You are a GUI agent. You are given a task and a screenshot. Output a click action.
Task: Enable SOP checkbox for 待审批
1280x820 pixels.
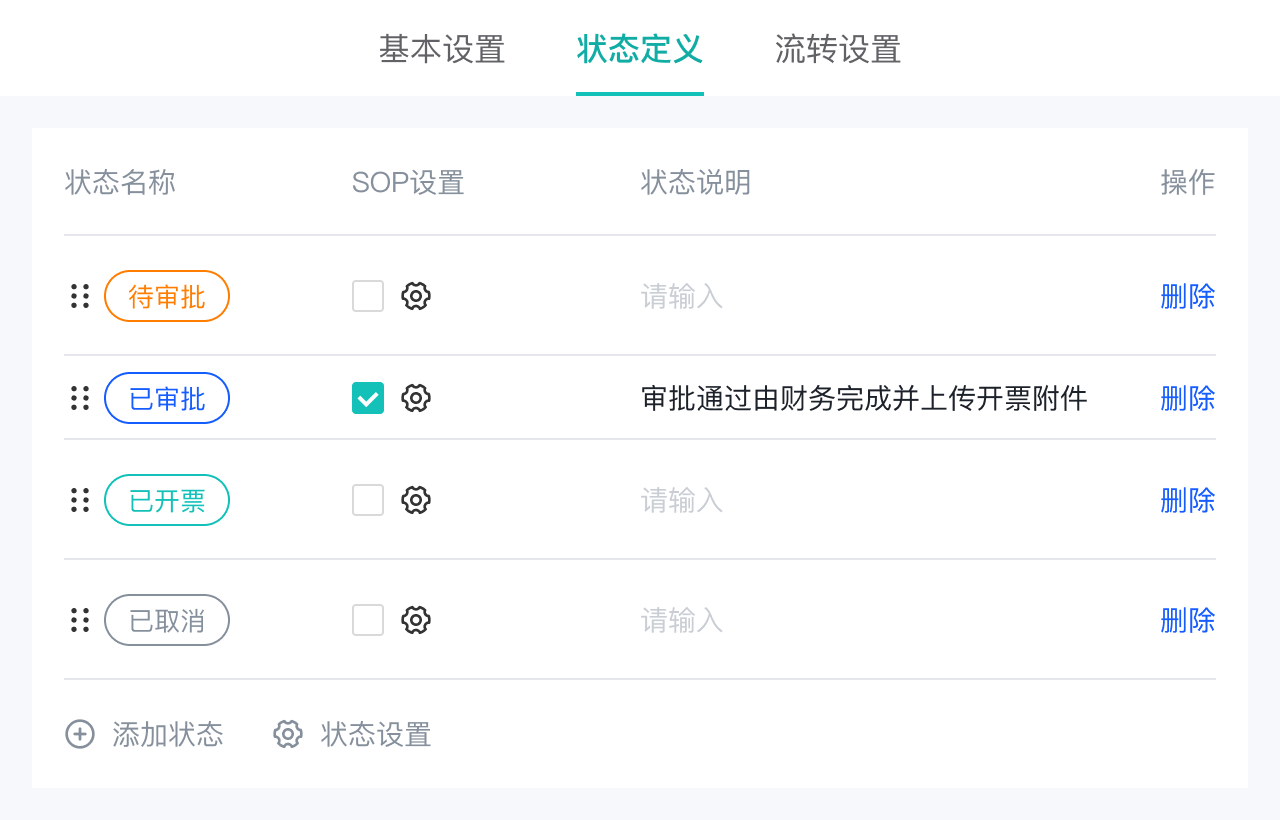pyautogui.click(x=368, y=296)
